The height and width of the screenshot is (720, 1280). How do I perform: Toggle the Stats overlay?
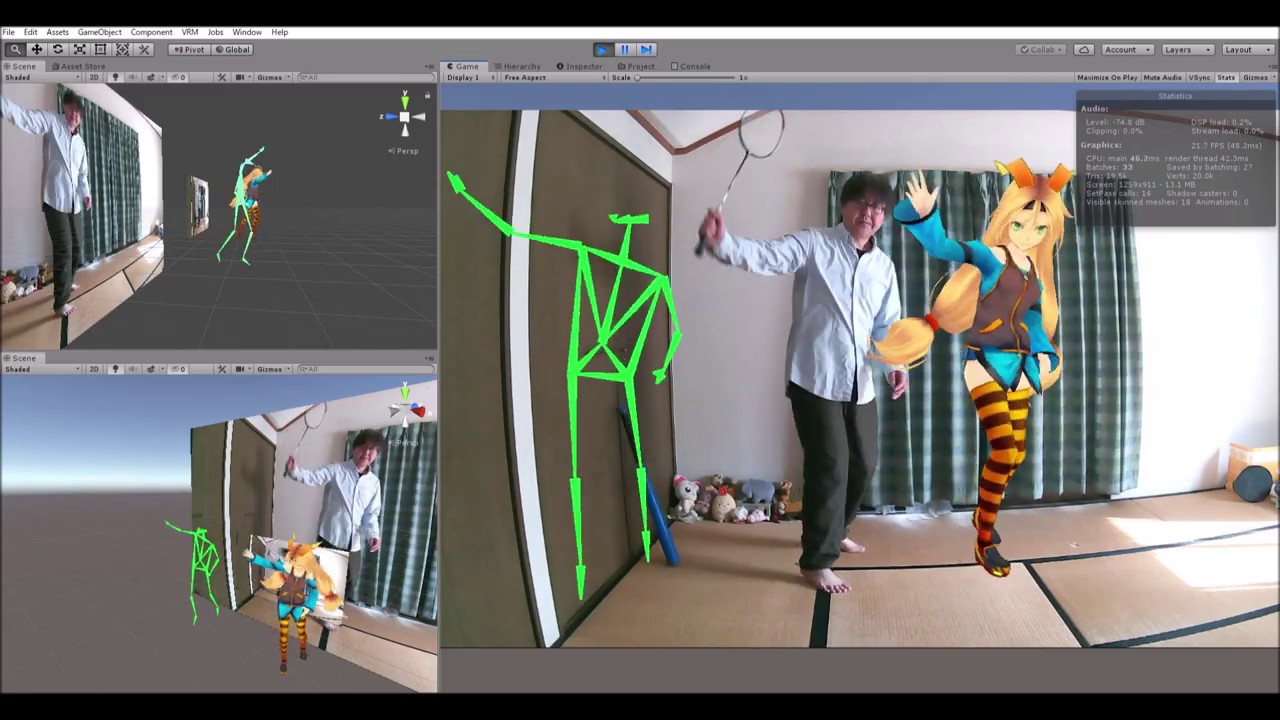pyautogui.click(x=1226, y=77)
